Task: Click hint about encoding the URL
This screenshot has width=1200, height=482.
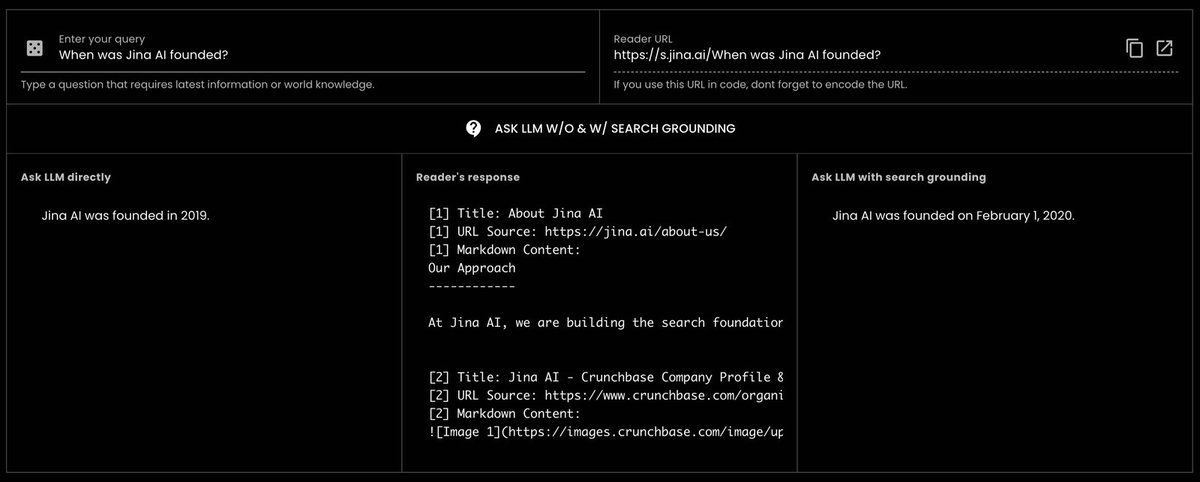Action: click(x=761, y=85)
